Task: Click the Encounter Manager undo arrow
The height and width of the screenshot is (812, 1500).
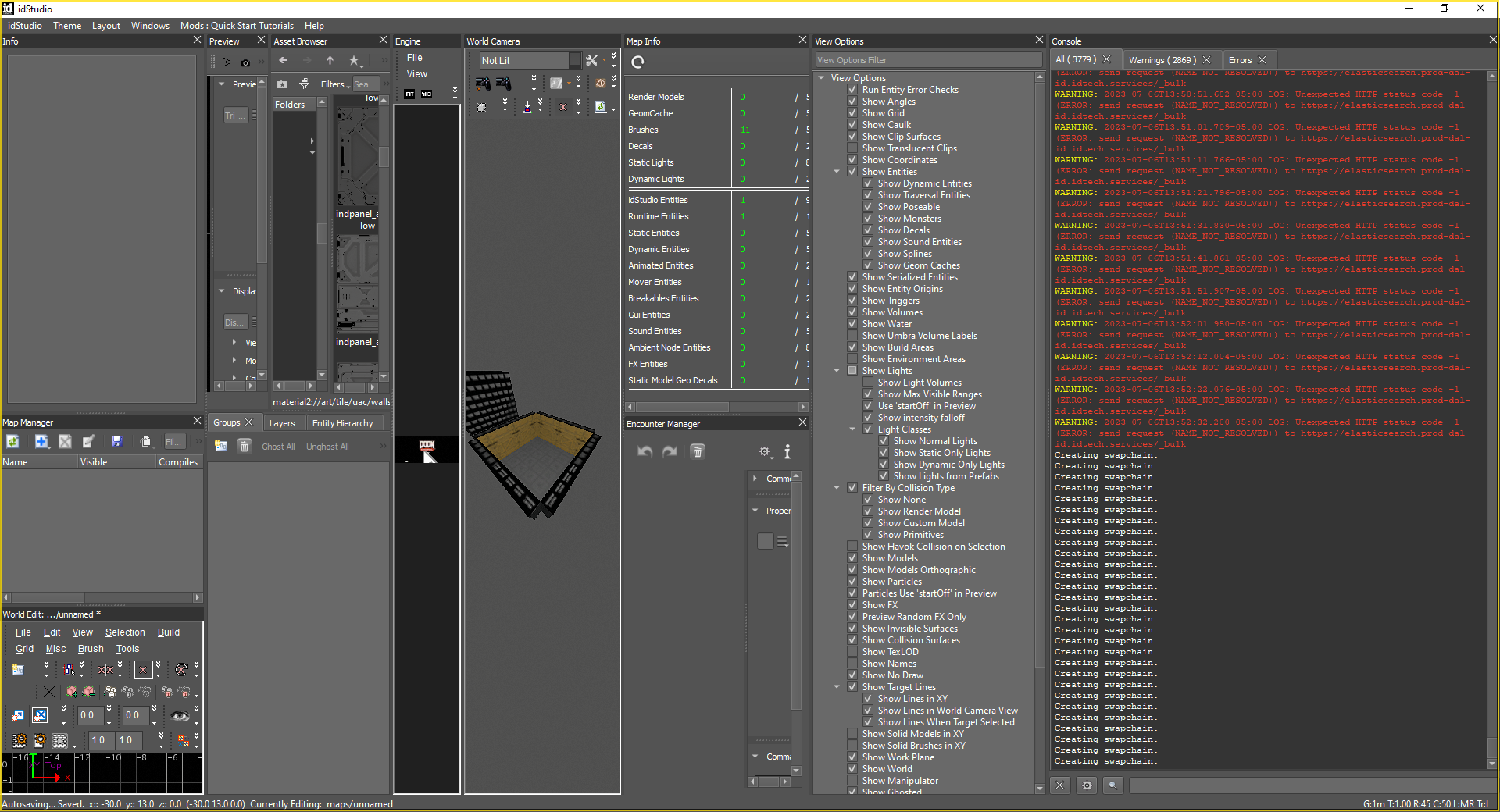Action: (x=645, y=451)
